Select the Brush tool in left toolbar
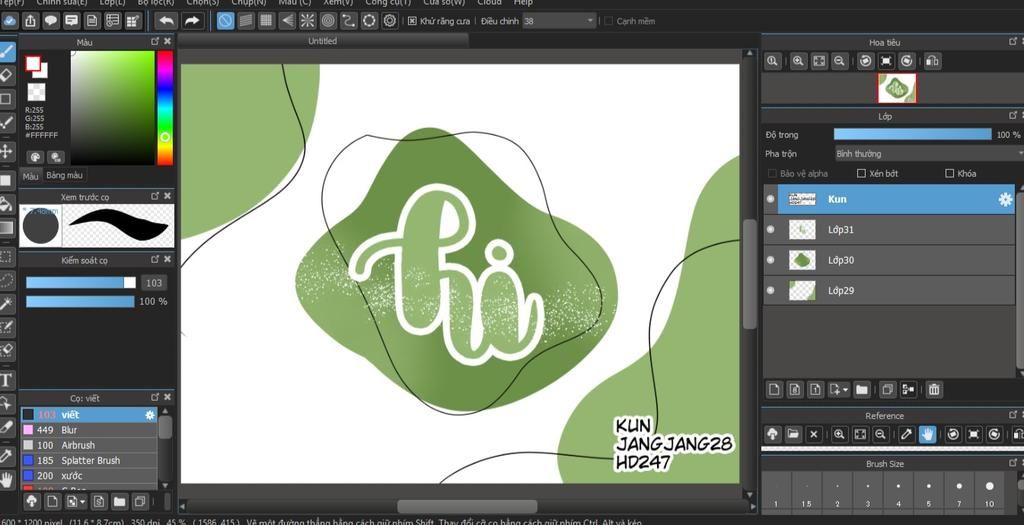This screenshot has width=1024, height=525. coord(7,51)
